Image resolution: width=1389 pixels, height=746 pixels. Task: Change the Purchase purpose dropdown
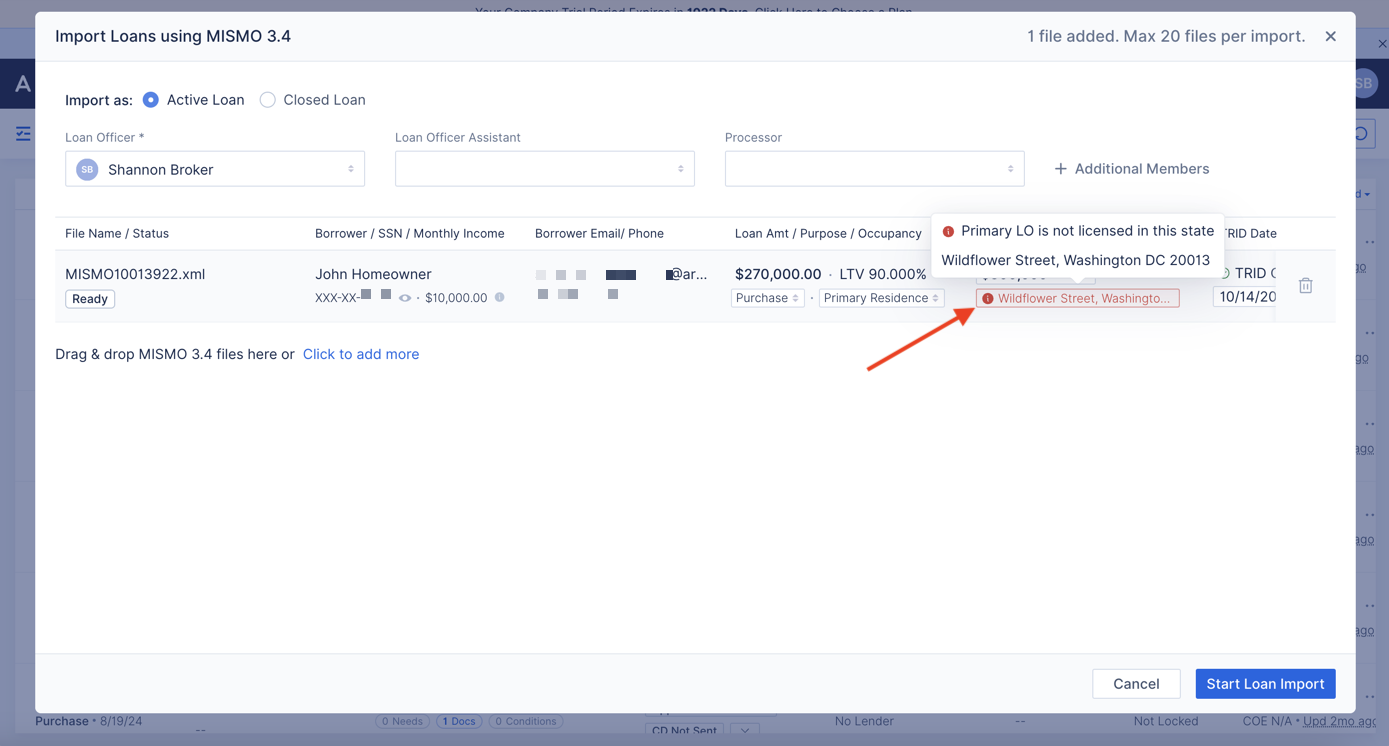pyautogui.click(x=767, y=298)
